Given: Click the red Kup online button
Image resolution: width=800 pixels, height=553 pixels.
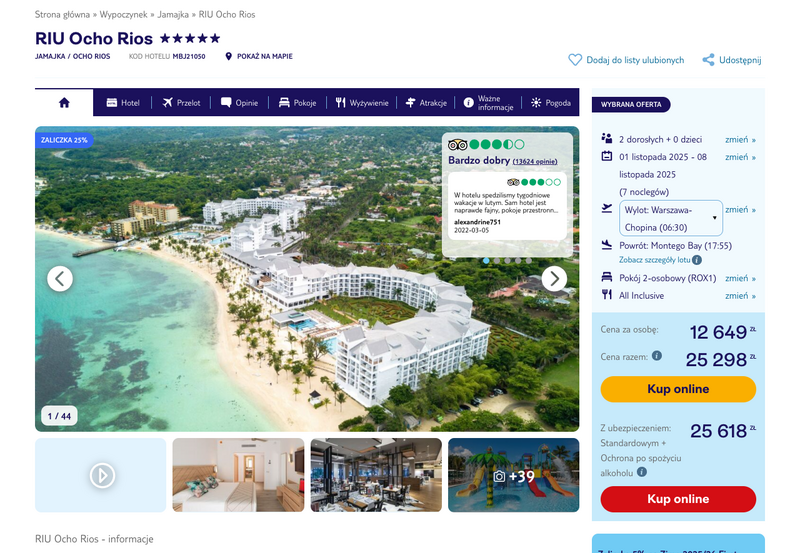Looking at the screenshot, I should tap(678, 499).
